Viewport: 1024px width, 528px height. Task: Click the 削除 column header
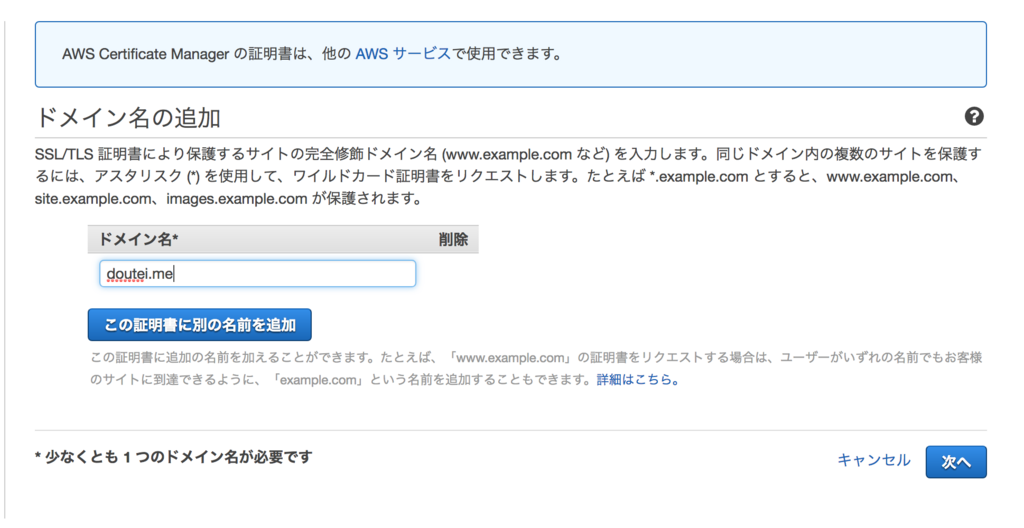(x=453, y=240)
